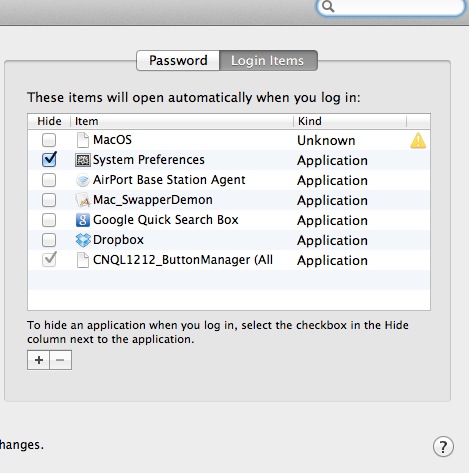Screen dimensions: 469x473
Task: Click the MacOS document icon
Action: [82, 140]
